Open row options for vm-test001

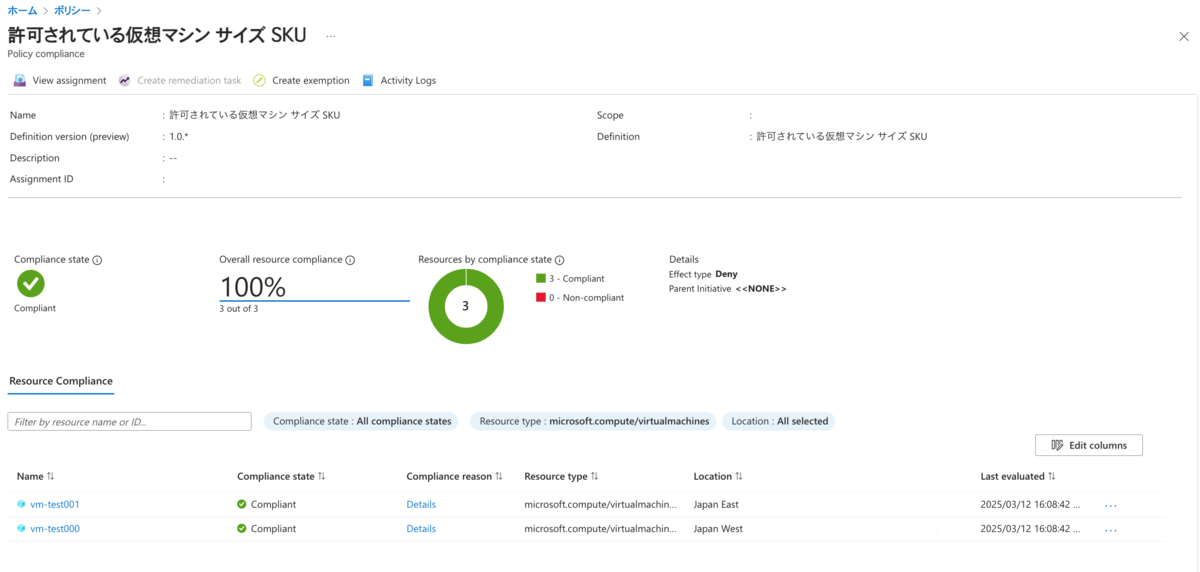coord(1111,505)
